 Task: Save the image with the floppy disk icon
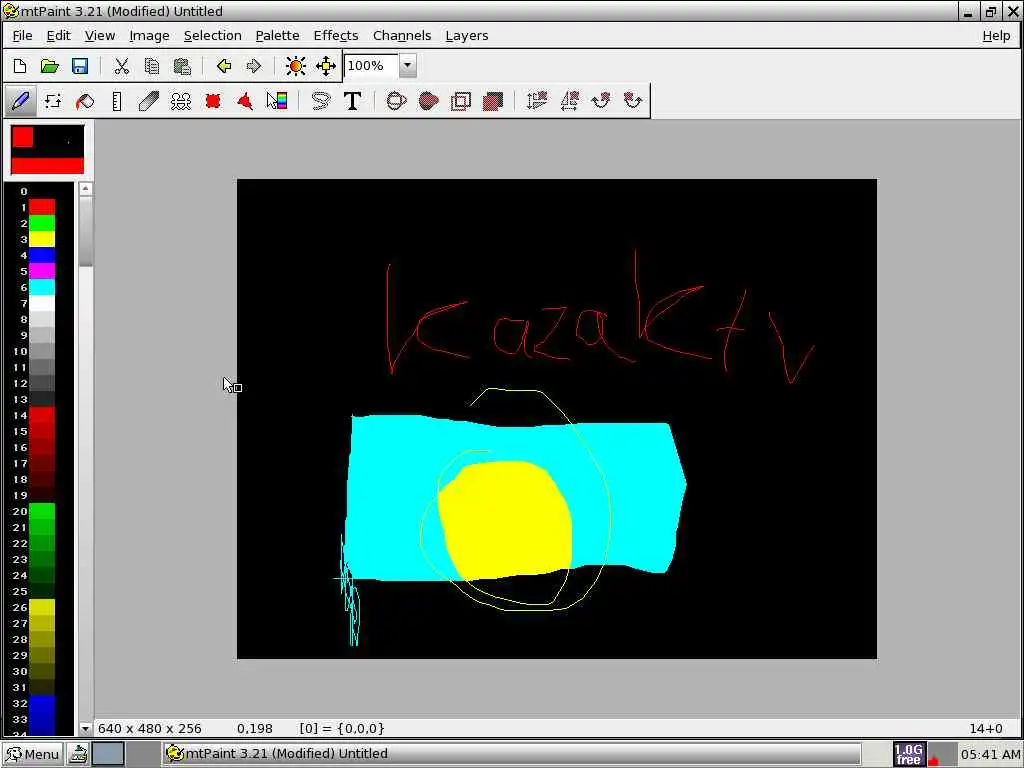[80, 66]
